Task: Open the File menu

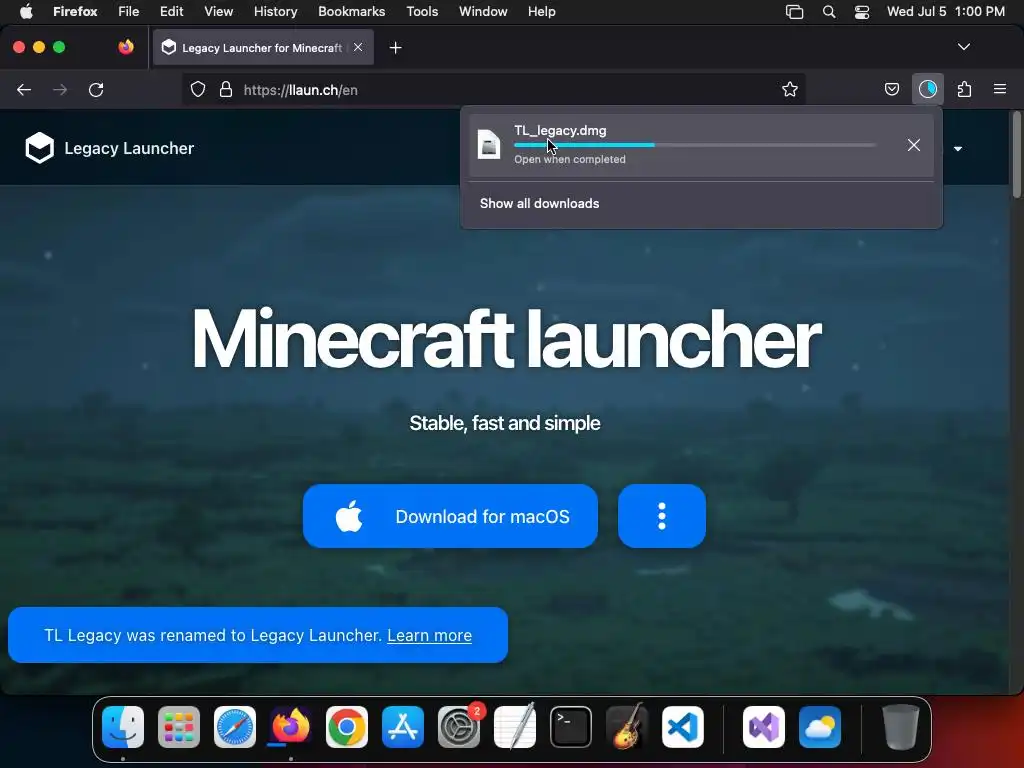Action: point(129,12)
